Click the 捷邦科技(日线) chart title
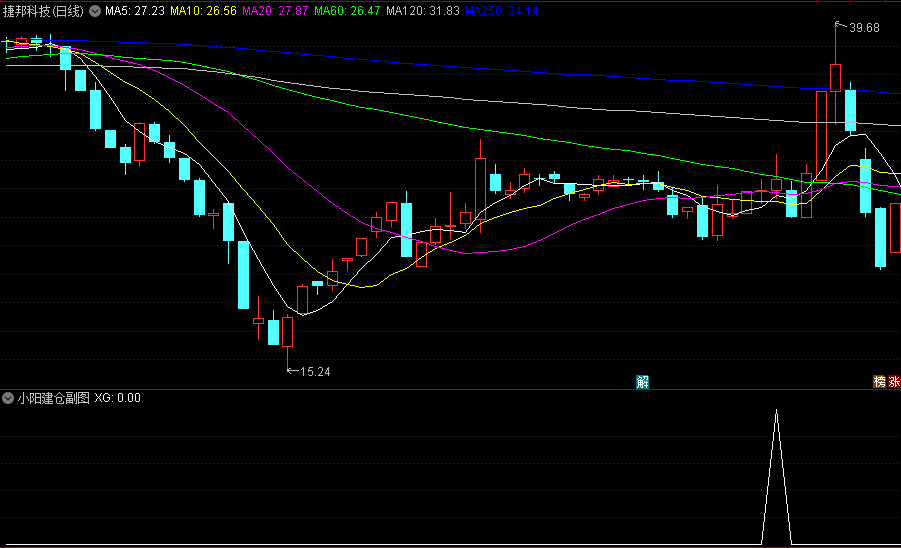The width and height of the screenshot is (901, 548). (x=43, y=11)
